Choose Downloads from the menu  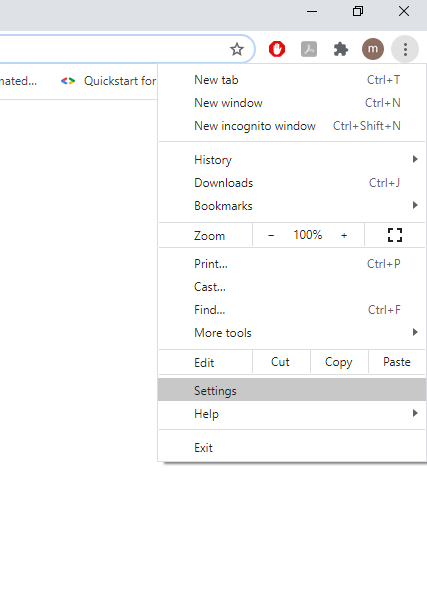292,183
